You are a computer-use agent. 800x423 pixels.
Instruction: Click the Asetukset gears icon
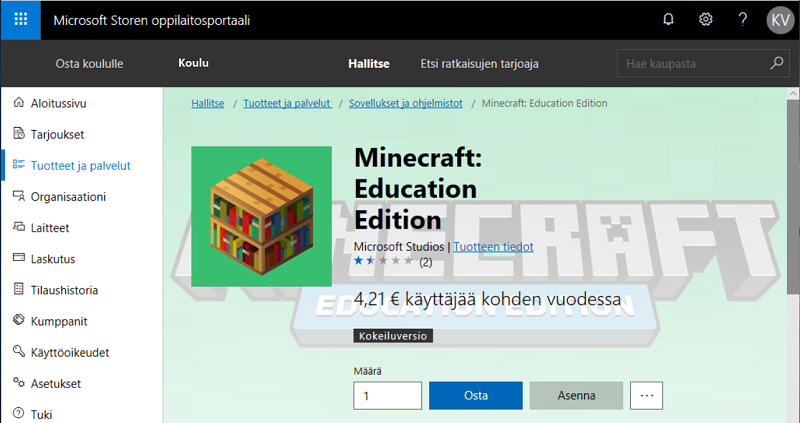click(x=19, y=383)
